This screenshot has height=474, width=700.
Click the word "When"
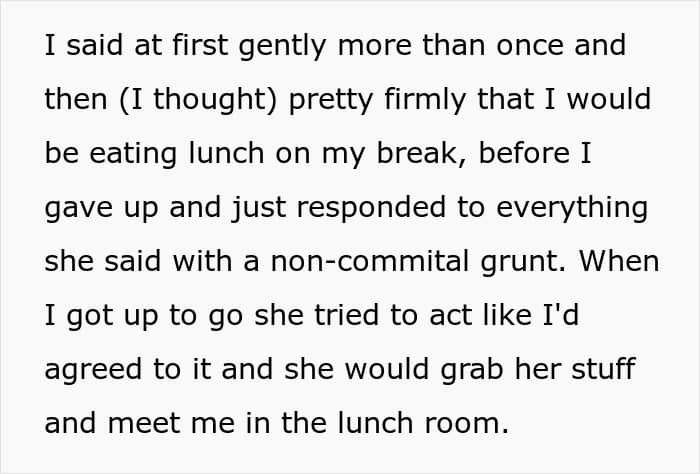click(x=619, y=262)
